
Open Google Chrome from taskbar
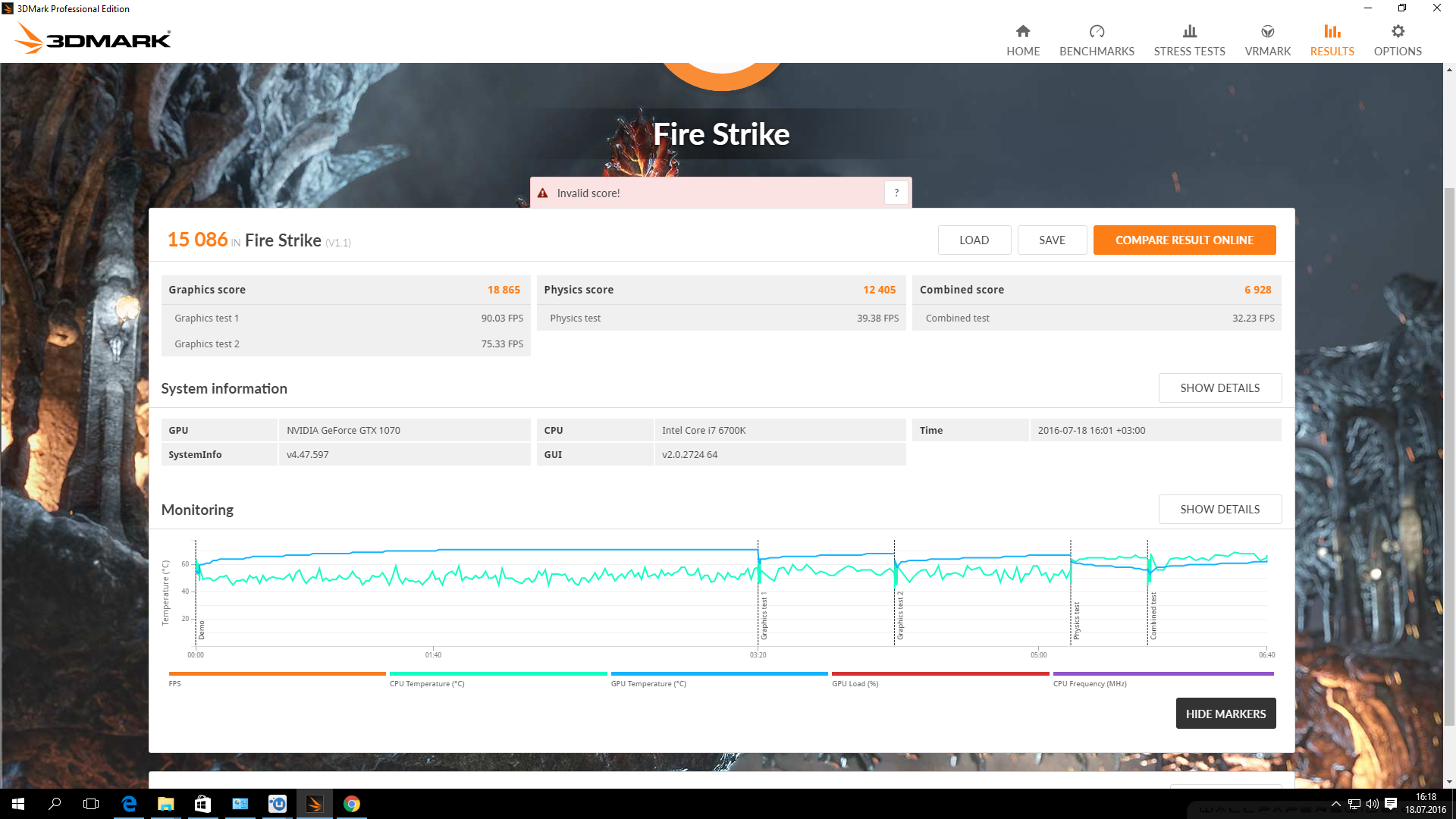click(351, 804)
